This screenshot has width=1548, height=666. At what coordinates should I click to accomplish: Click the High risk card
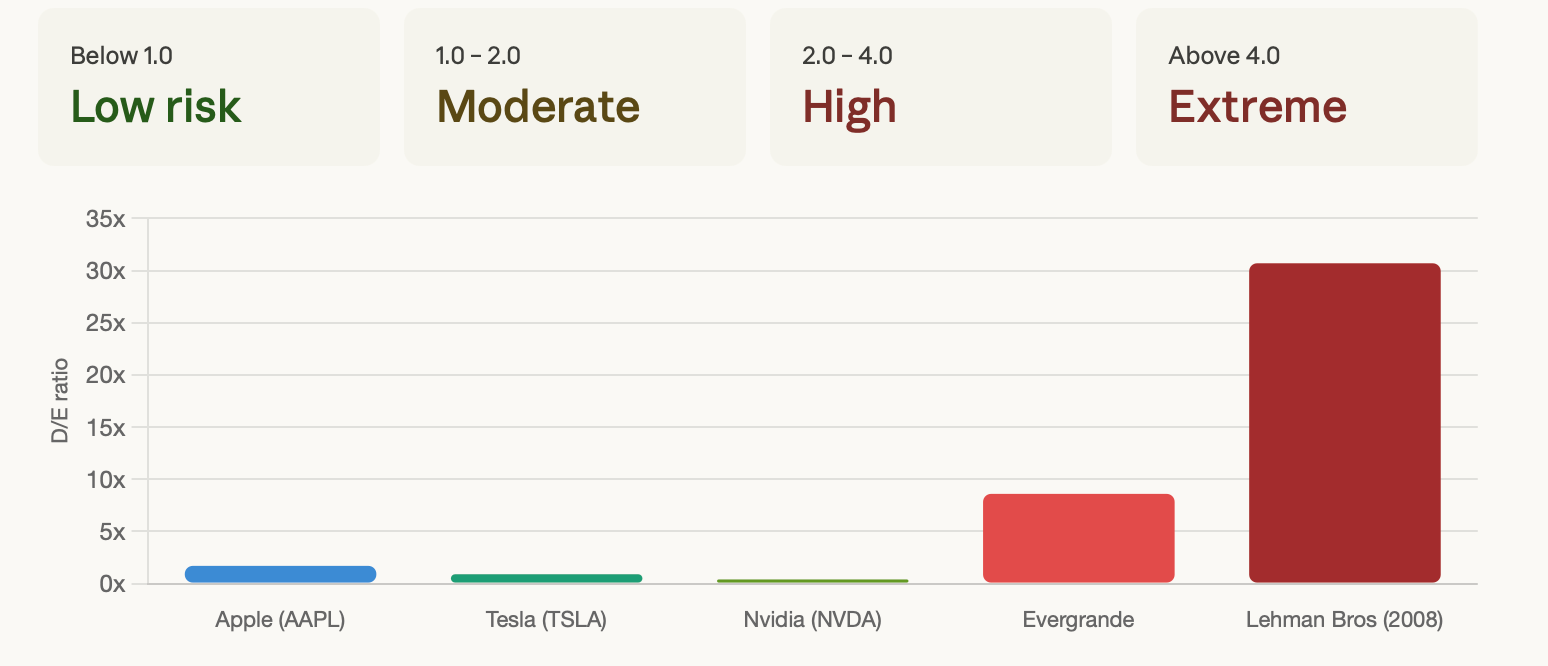pyautogui.click(x=941, y=87)
